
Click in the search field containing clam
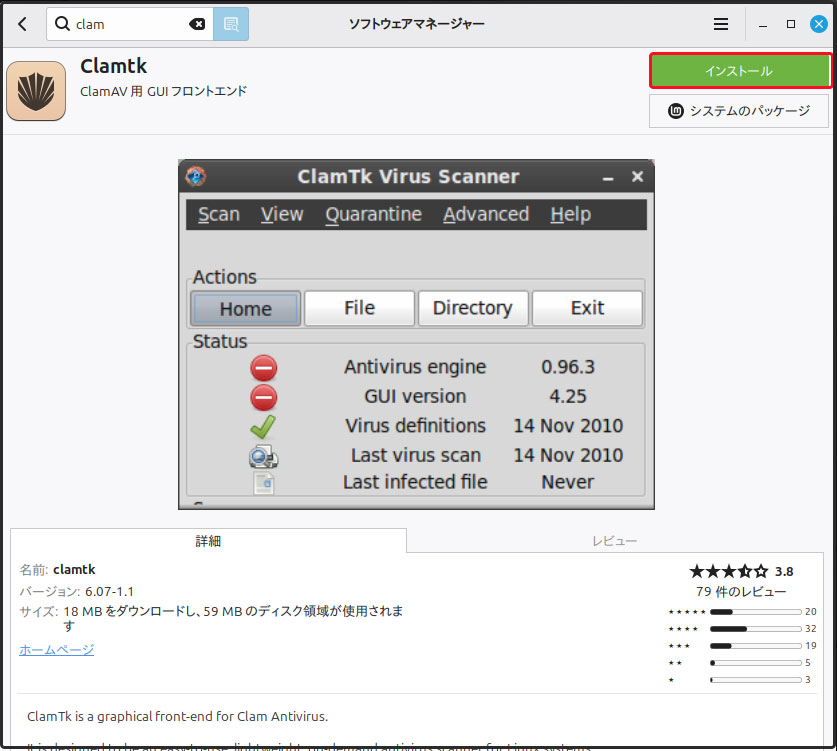tap(130, 24)
